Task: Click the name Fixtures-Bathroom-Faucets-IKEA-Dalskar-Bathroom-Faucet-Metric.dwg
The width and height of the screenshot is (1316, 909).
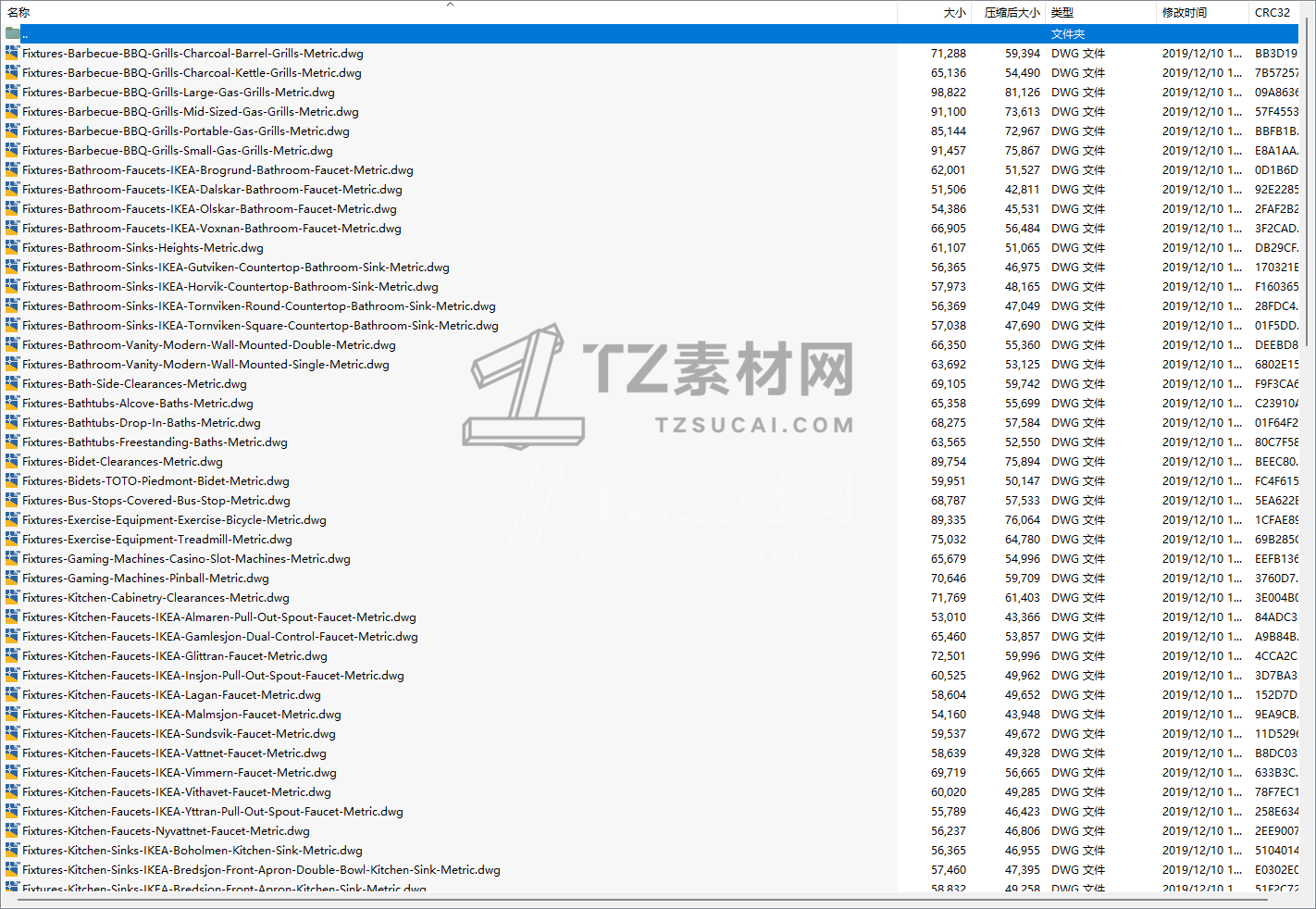Action: coord(212,189)
